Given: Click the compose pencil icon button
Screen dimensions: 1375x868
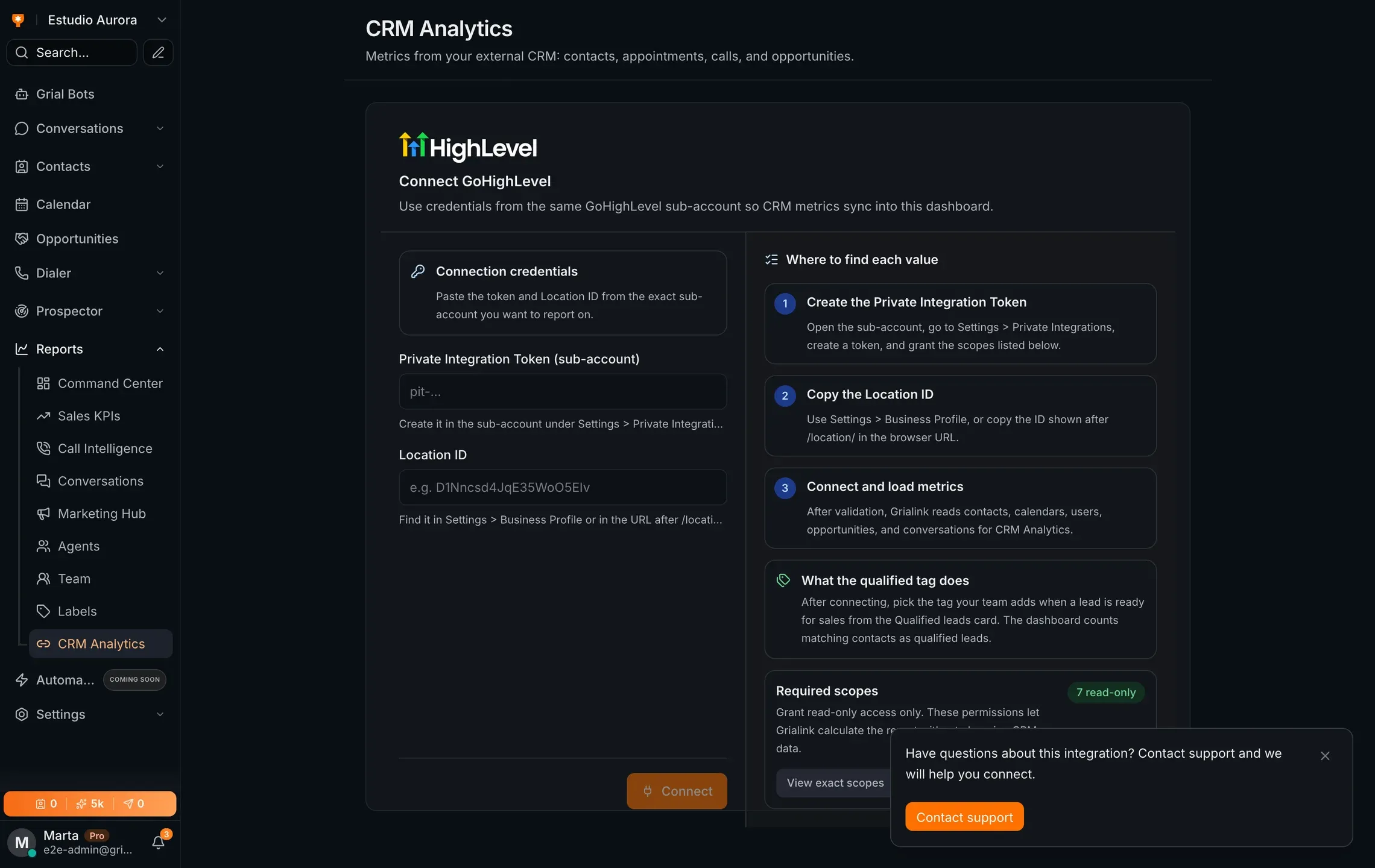Looking at the screenshot, I should (158, 52).
